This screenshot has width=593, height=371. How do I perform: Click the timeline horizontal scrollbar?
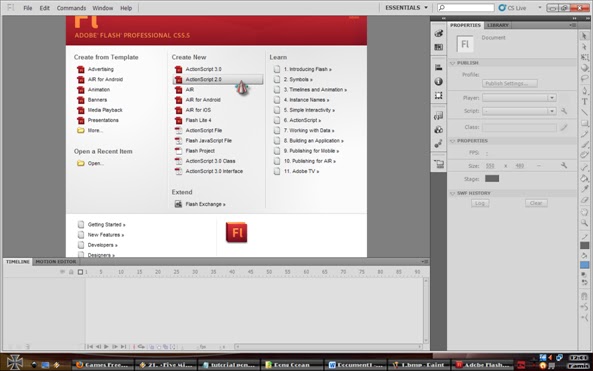pos(328,346)
